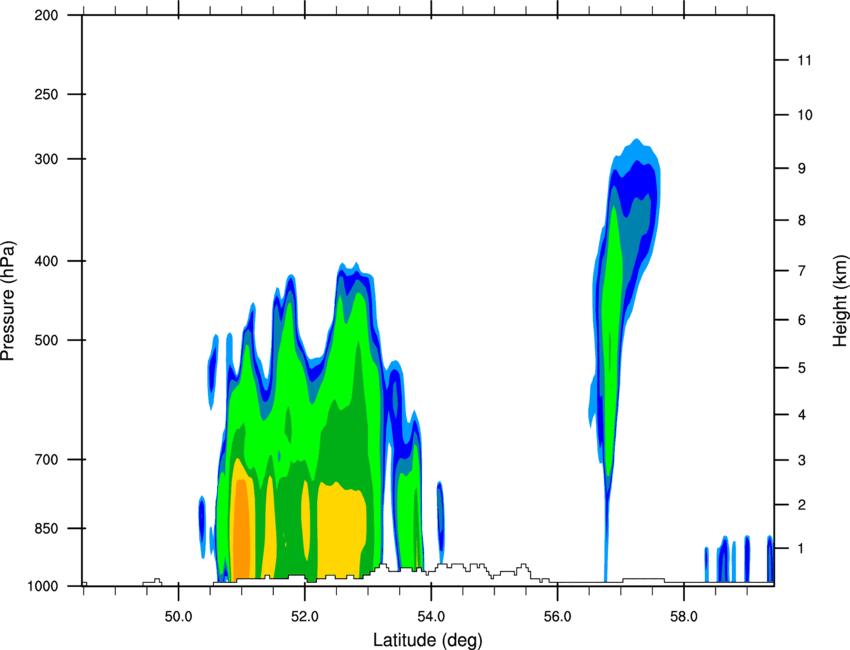Image resolution: width=850 pixels, height=650 pixels.
Task: Click the 52.0 latitude tick label
Action: [305, 617]
